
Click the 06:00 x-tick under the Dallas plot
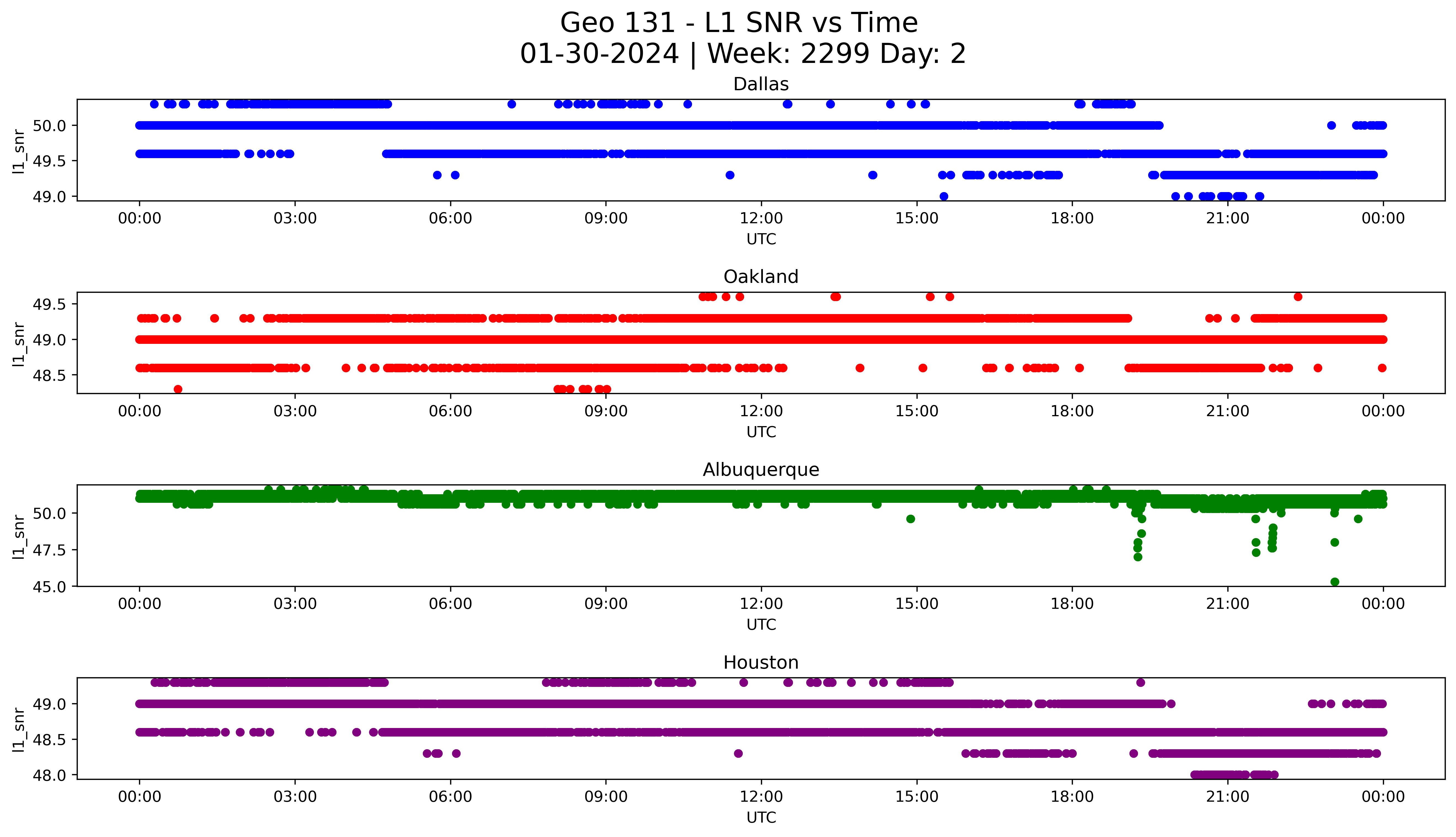(x=451, y=219)
